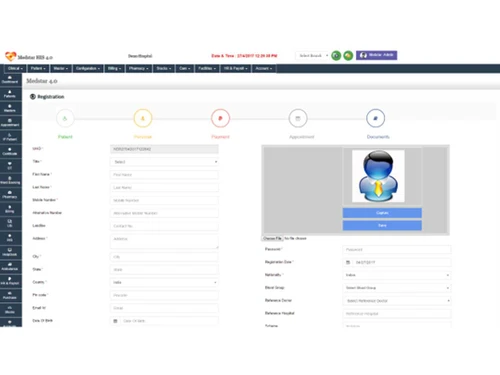Open the Country dropdown showing India

coord(164,282)
